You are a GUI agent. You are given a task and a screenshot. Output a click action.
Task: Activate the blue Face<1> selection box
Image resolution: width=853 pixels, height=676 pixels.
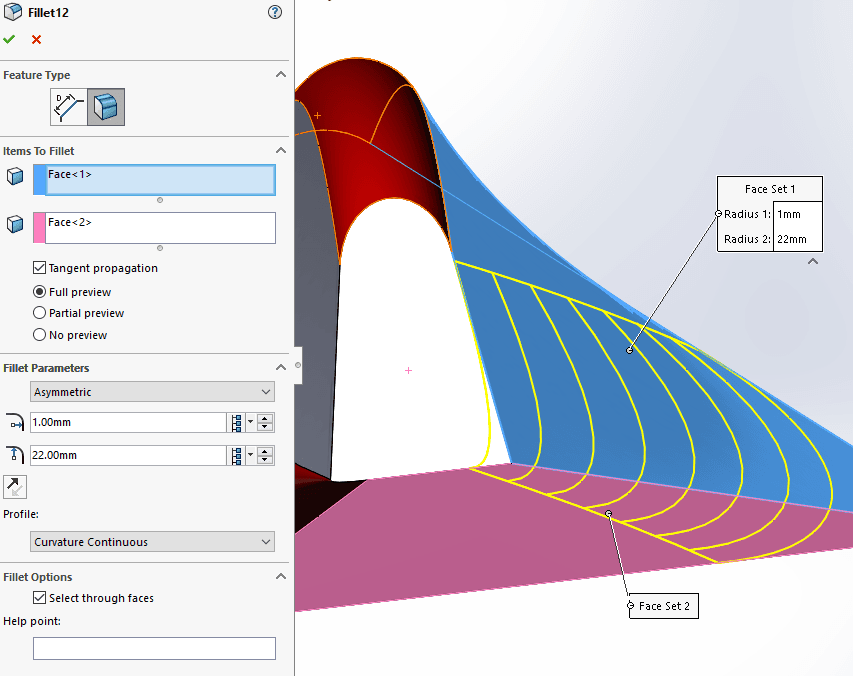coord(160,180)
